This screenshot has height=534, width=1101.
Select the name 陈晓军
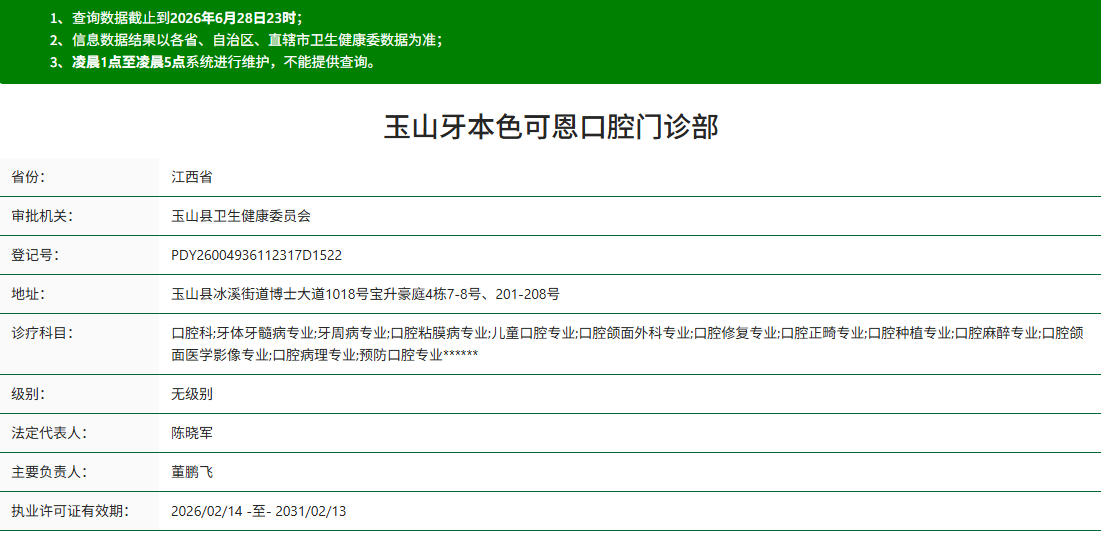[x=192, y=433]
